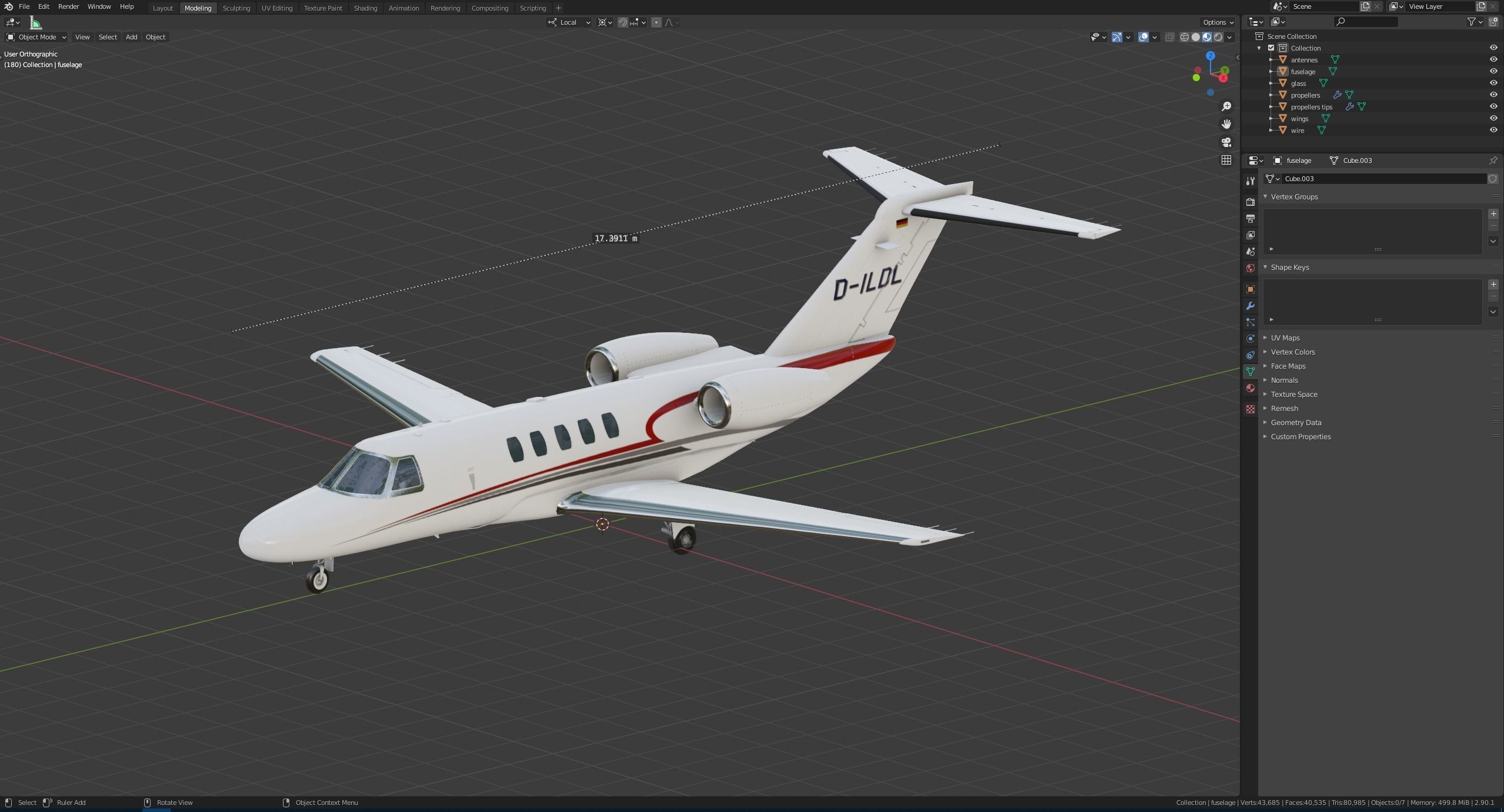Open the World properties tab

pyautogui.click(x=1250, y=268)
